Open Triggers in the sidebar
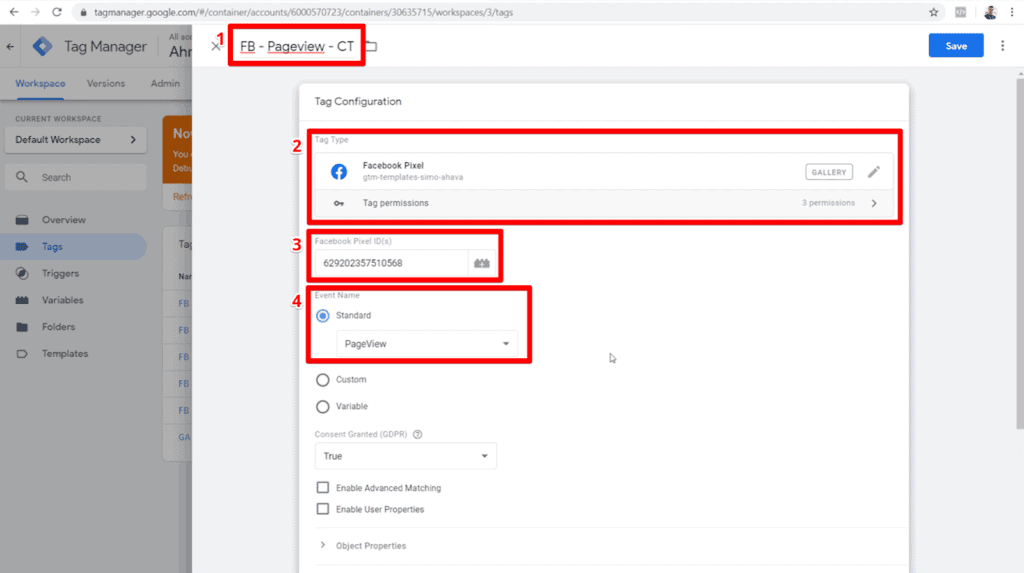Image resolution: width=1024 pixels, height=573 pixels. (60, 274)
